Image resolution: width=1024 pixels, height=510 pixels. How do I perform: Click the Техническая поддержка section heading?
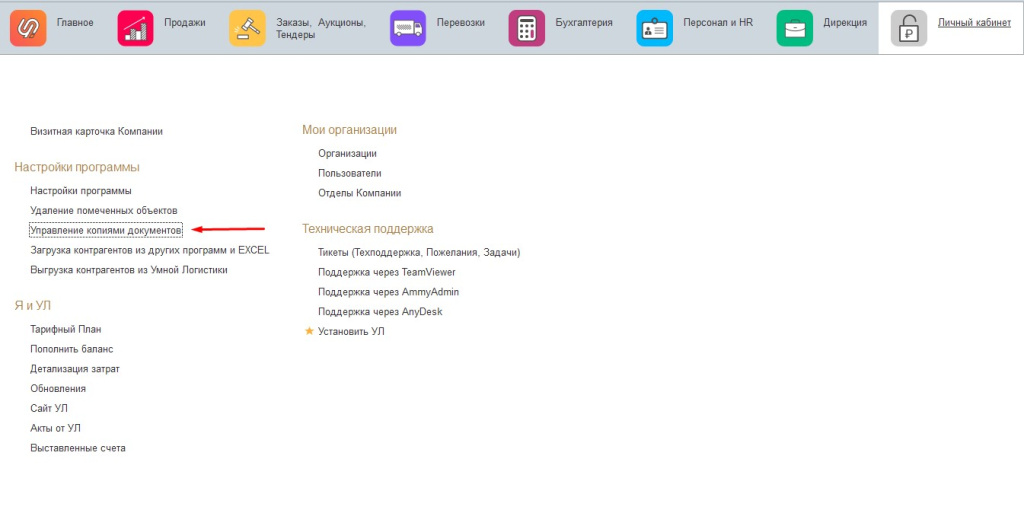point(368,229)
